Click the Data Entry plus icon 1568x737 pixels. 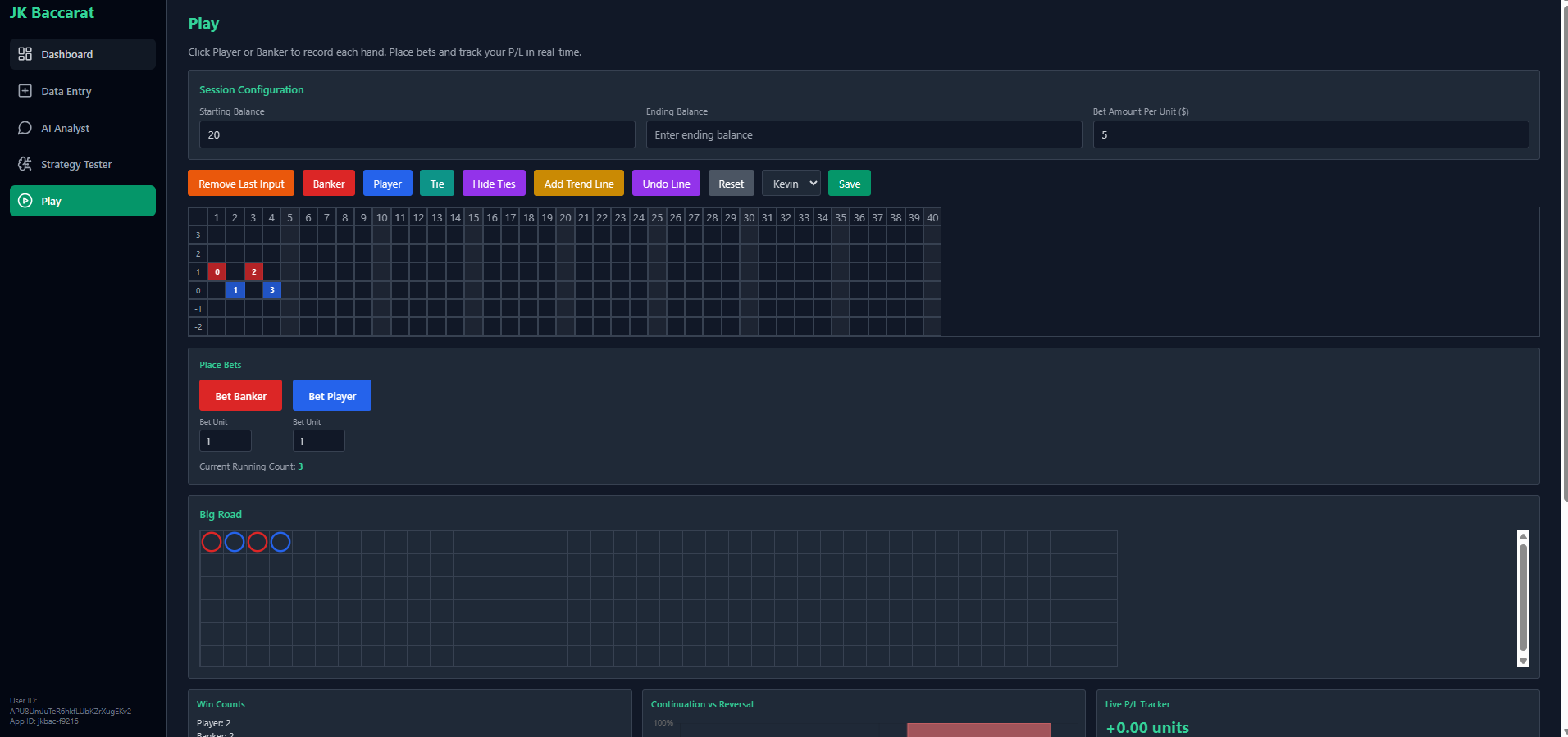click(25, 91)
